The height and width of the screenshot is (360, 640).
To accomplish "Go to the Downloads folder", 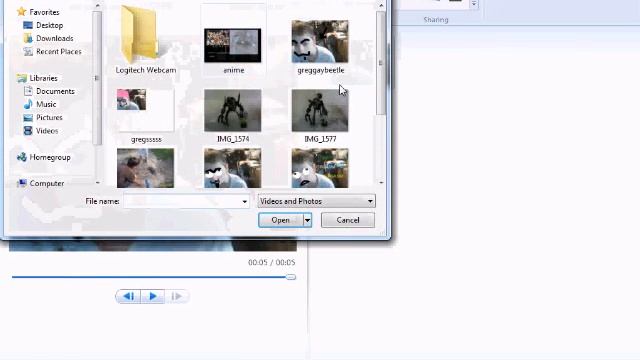I will [55, 38].
